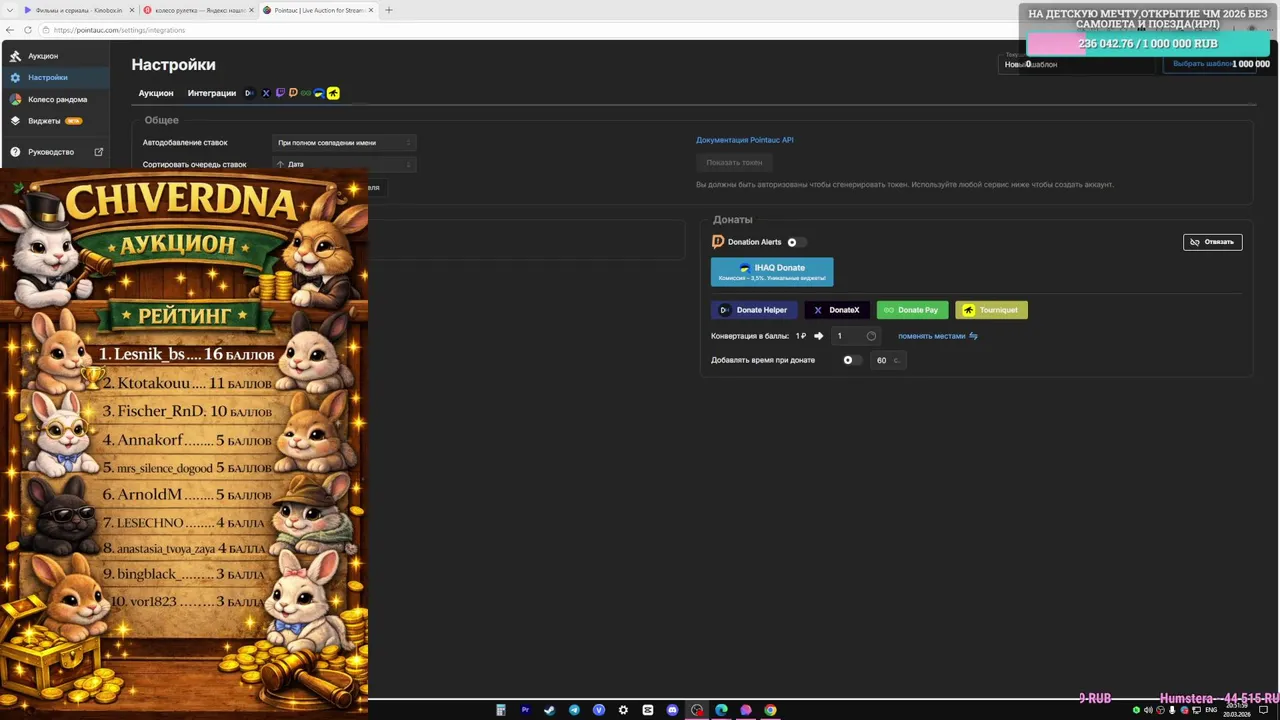
Task: Click the Ktotakouu 11 баллов rating row
Action: coord(186,383)
